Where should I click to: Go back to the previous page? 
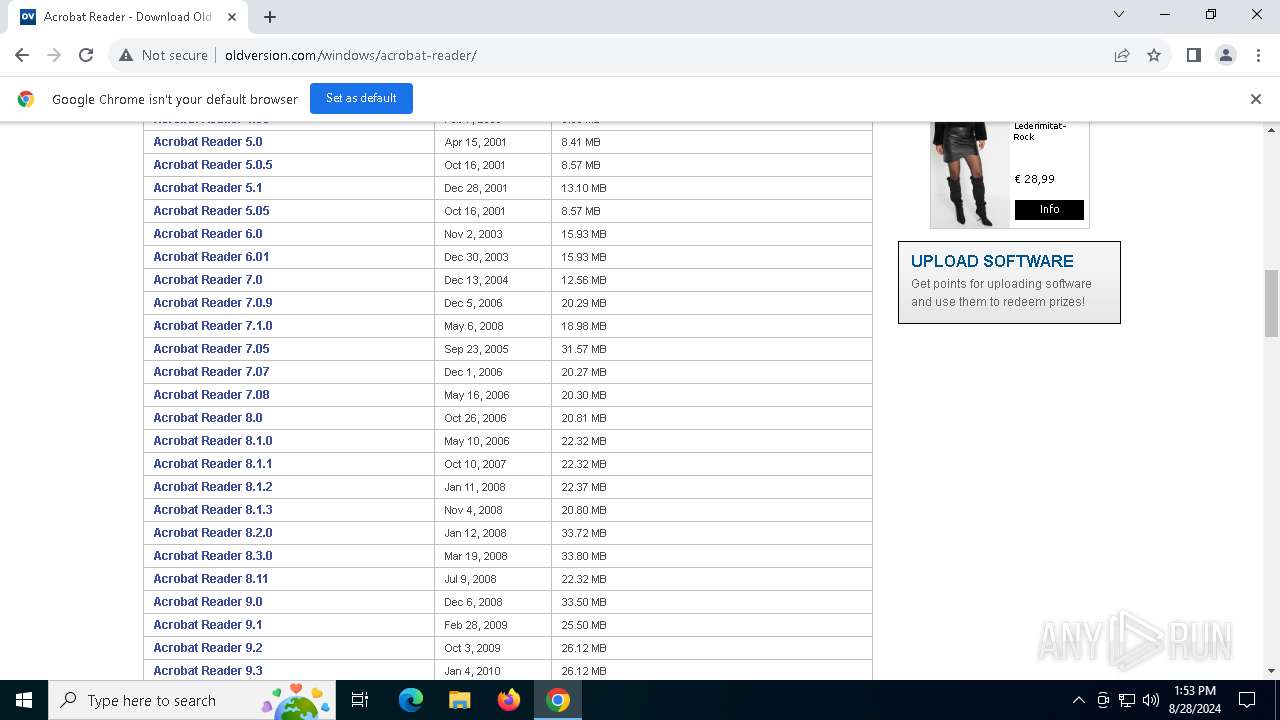22,55
